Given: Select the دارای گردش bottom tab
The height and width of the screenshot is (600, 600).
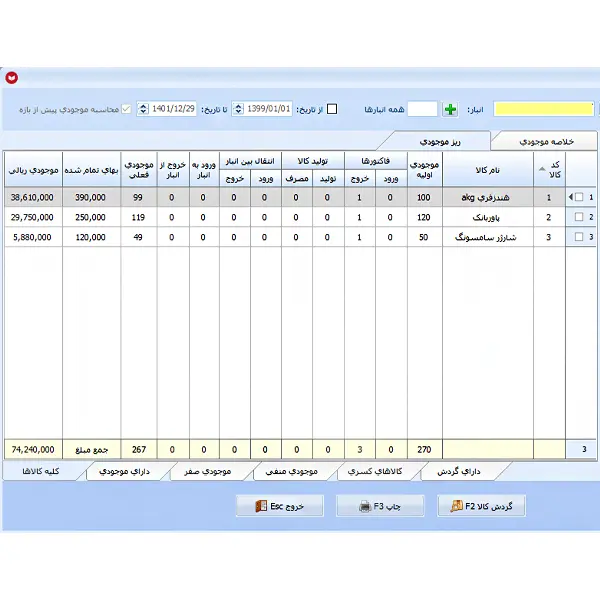Looking at the screenshot, I should (x=458, y=471).
